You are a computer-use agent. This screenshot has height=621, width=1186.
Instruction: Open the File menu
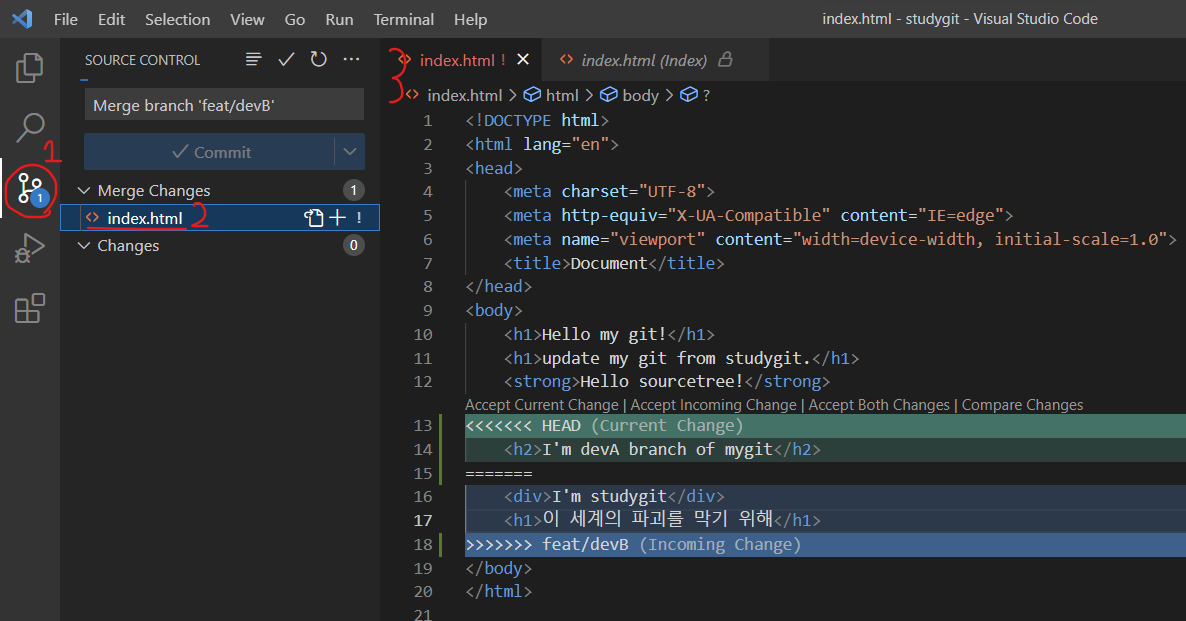(66, 20)
